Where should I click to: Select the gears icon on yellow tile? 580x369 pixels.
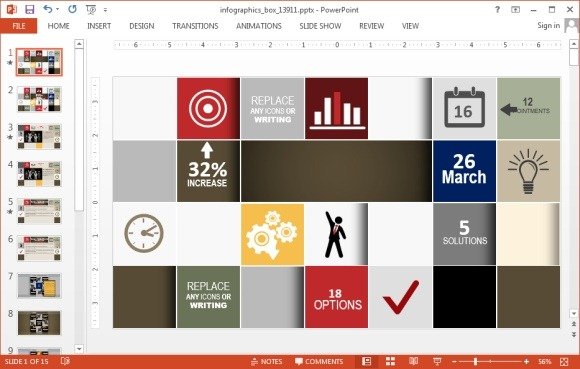coord(272,234)
